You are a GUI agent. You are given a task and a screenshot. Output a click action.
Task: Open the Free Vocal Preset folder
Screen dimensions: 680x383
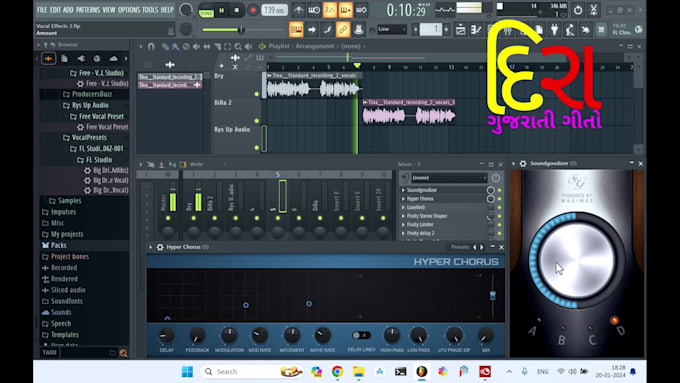click(x=97, y=116)
